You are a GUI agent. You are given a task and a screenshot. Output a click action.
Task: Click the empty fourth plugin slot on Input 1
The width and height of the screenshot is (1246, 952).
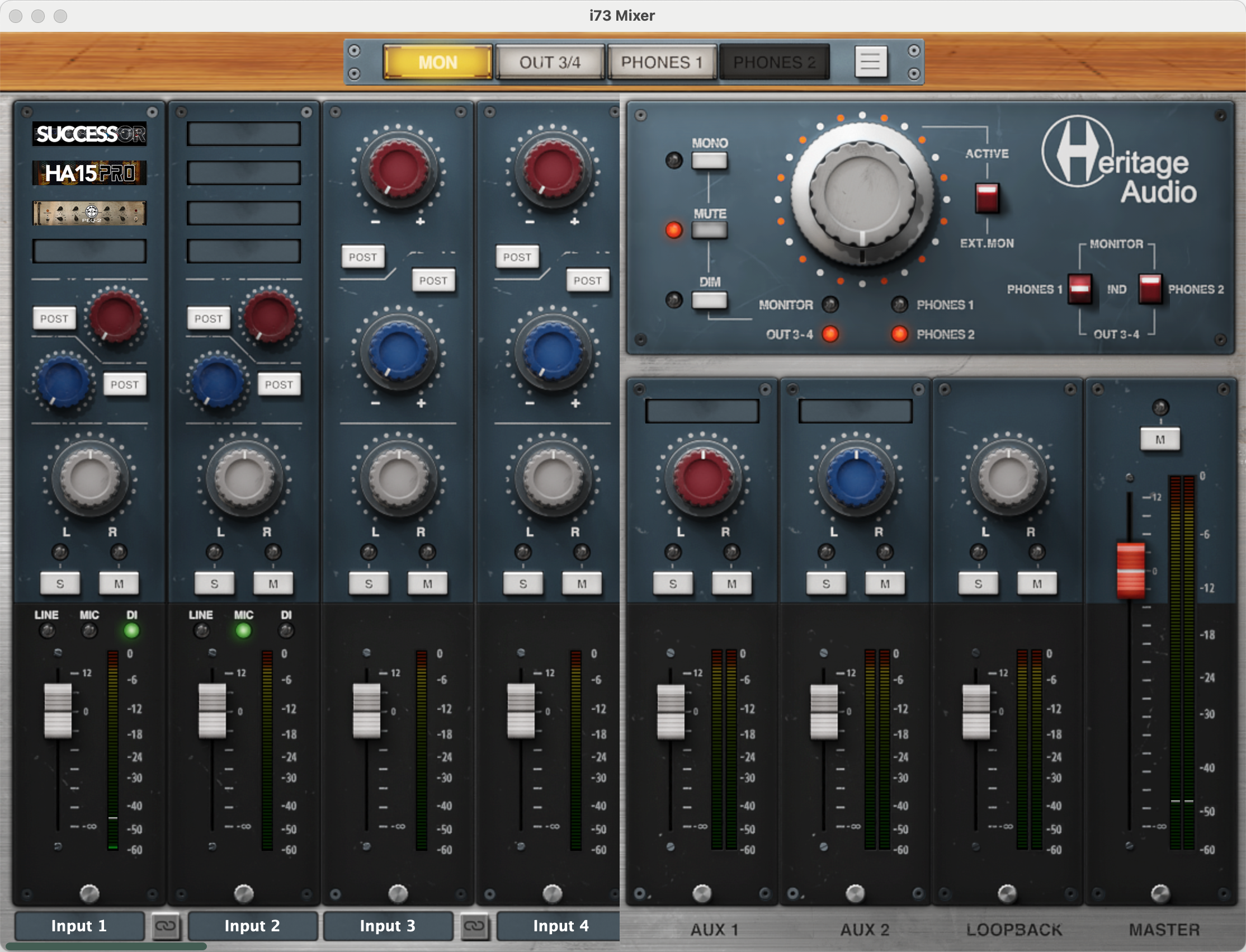click(x=89, y=251)
